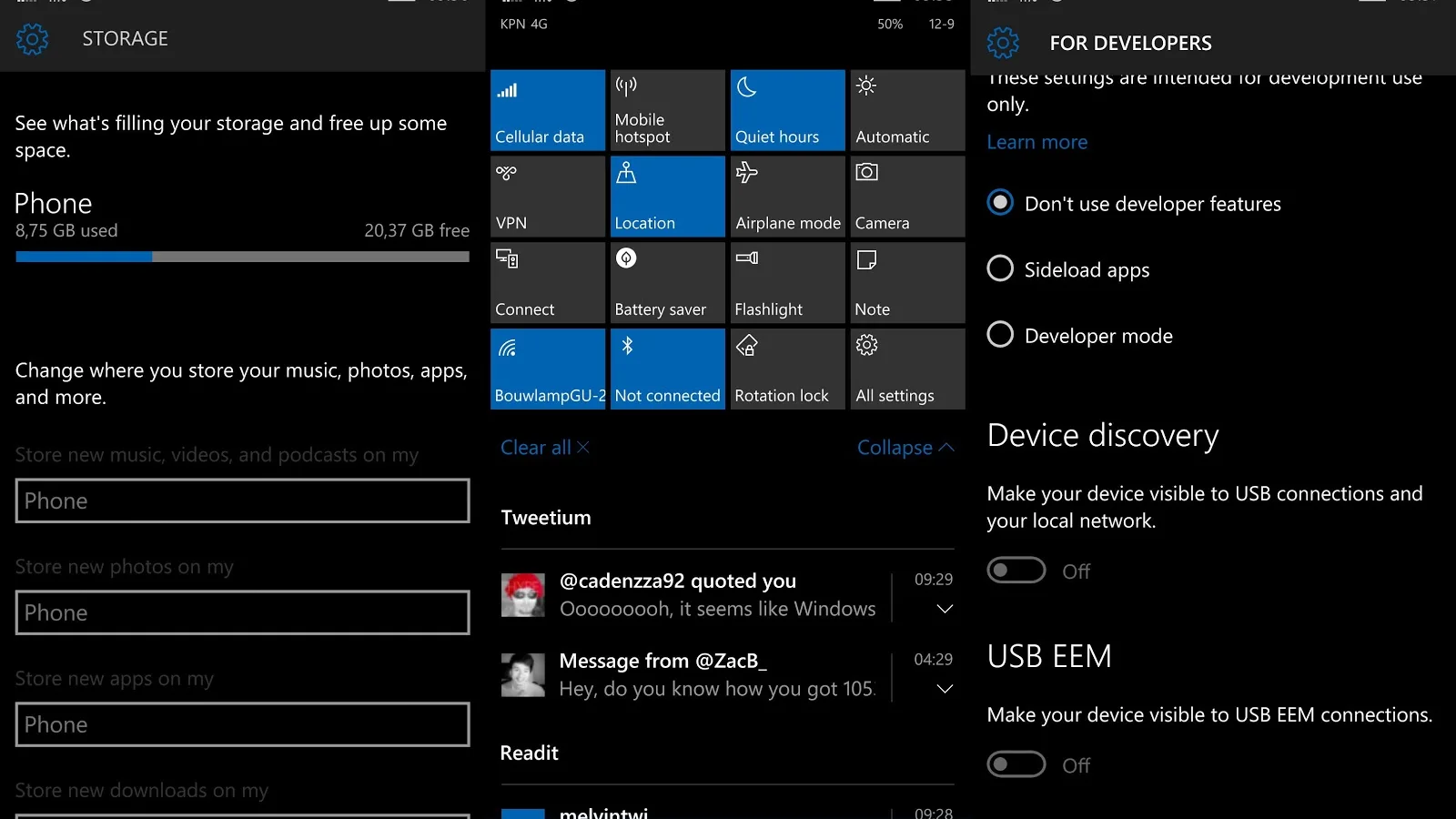Image resolution: width=1456 pixels, height=819 pixels.
Task: Open the VPN quick action tile
Action: point(547,197)
